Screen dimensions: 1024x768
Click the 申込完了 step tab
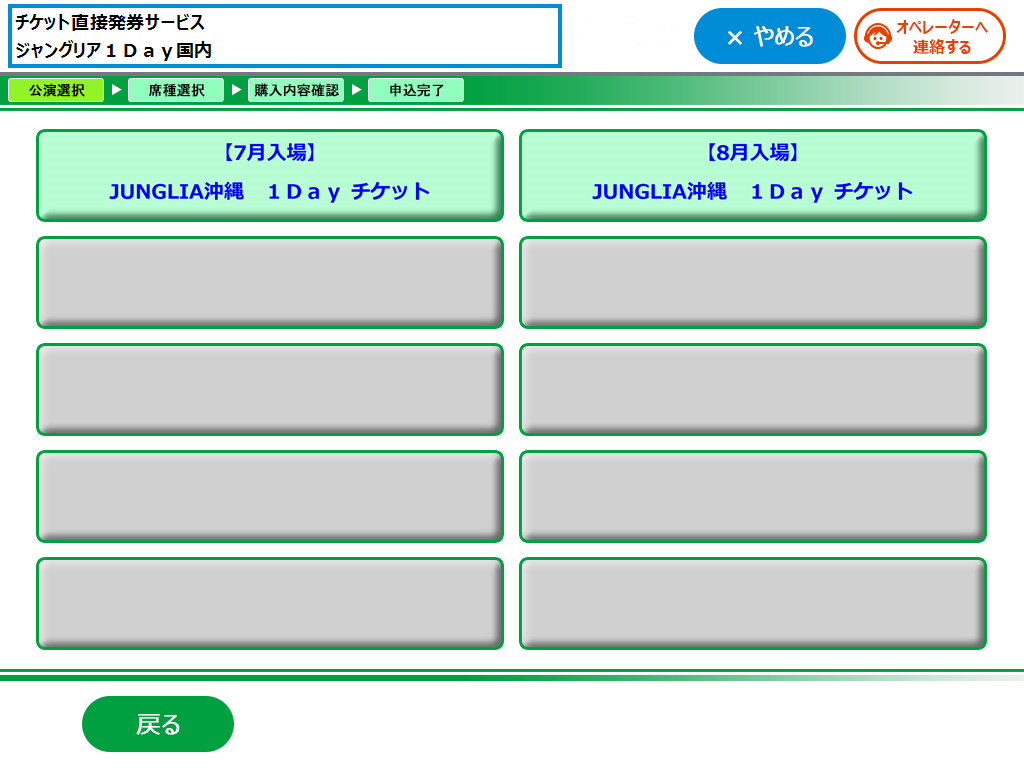[x=416, y=90]
